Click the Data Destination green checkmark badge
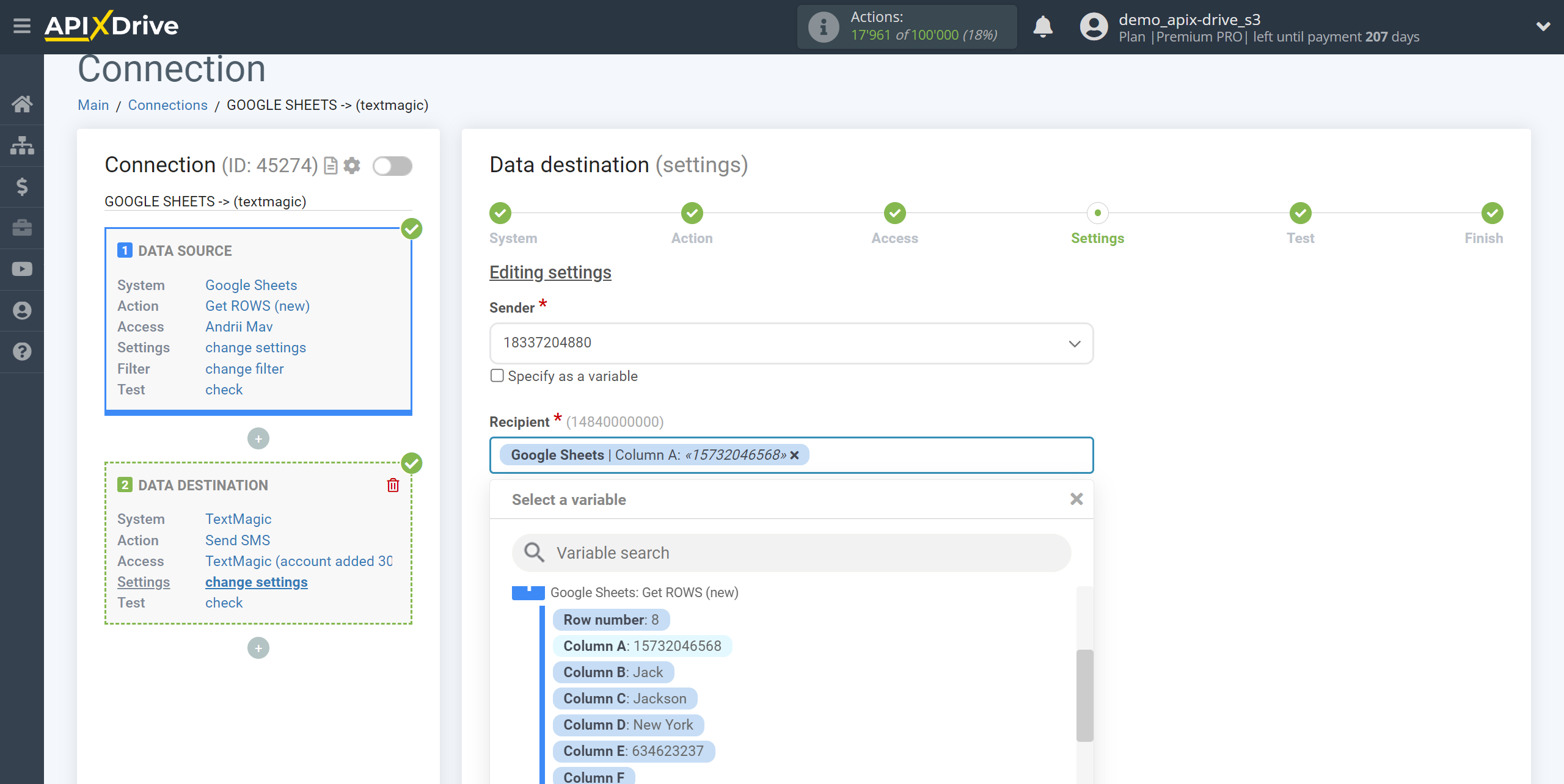1564x784 pixels. click(412, 463)
